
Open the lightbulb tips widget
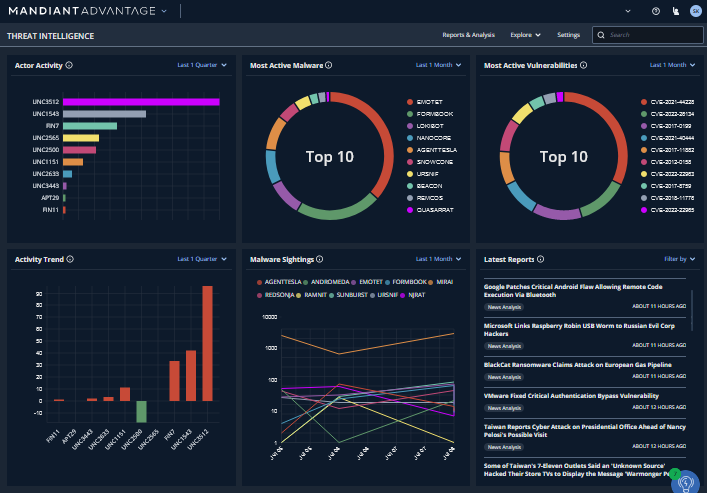(685, 481)
